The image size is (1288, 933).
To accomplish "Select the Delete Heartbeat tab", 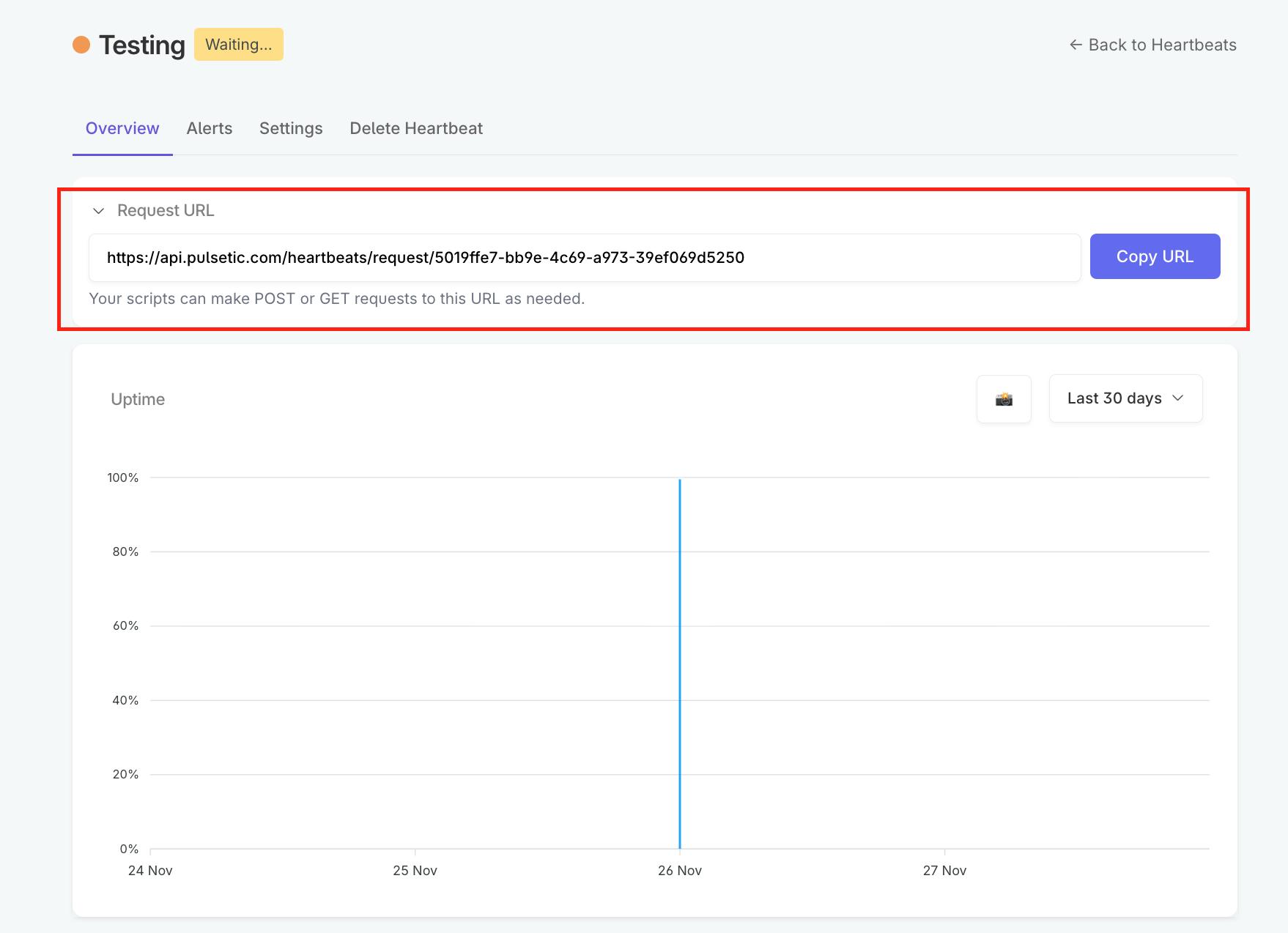I will (416, 128).
